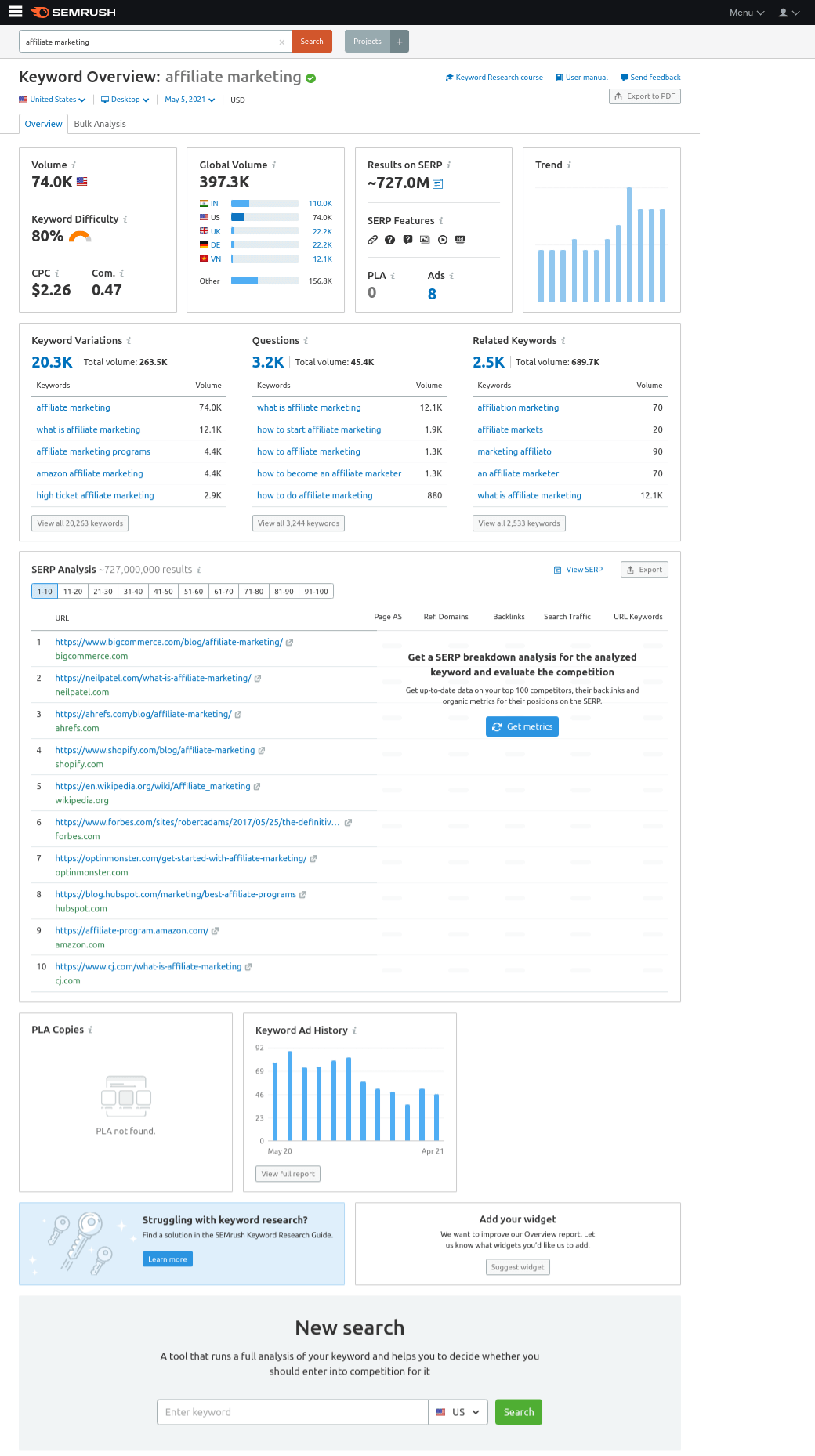
Task: Open the top-right Menu dropdown
Action: coord(747,13)
